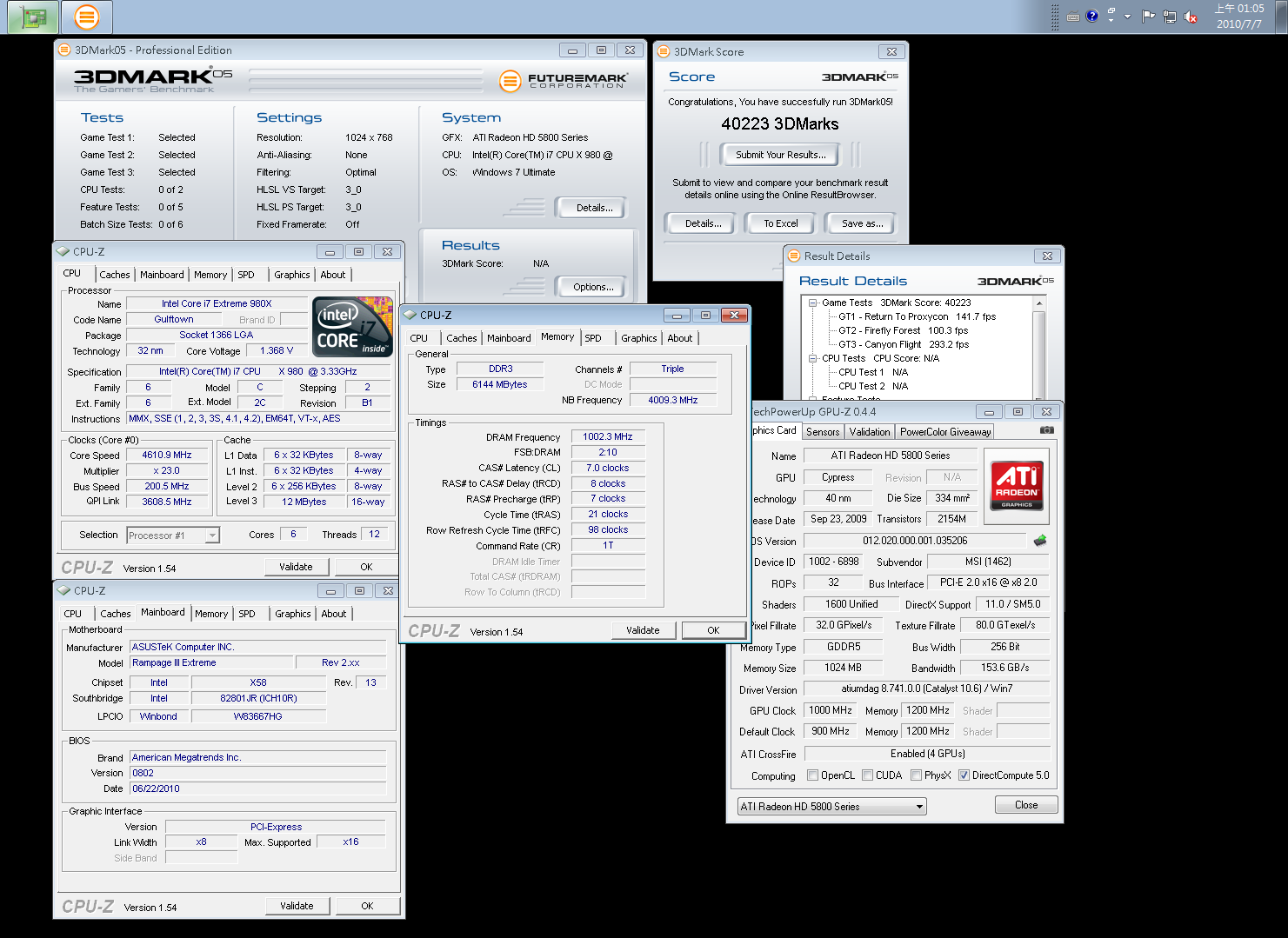Screen dimensions: 1288x938
Task: Switch to Validation tab in GPU-Z
Action: pos(870,432)
